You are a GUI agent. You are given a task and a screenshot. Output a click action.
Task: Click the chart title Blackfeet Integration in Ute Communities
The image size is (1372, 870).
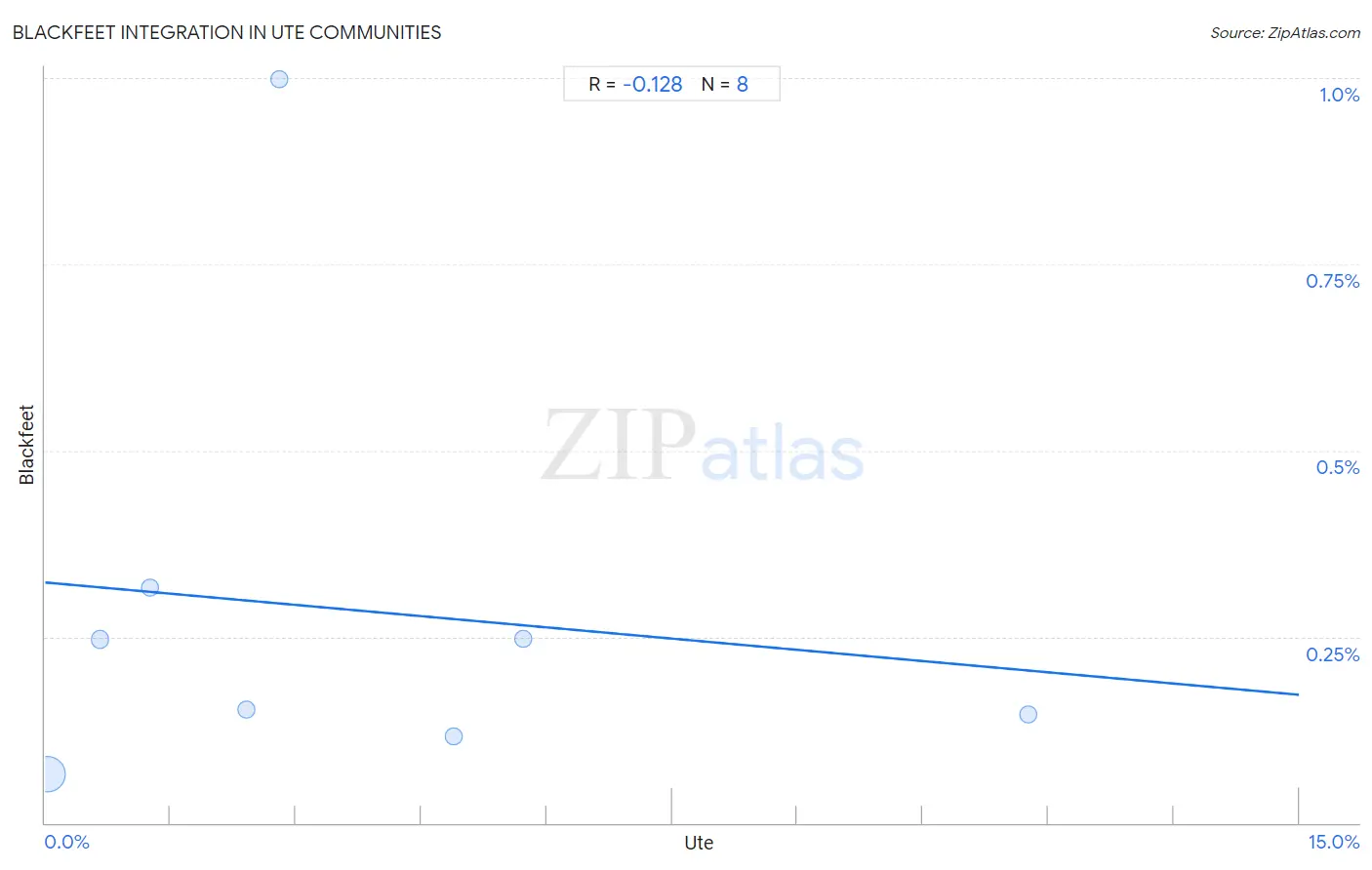click(x=226, y=32)
